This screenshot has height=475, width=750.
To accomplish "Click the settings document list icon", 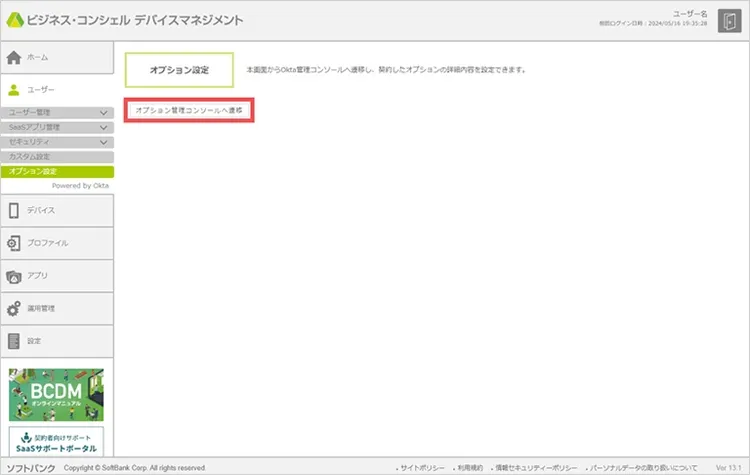I will point(14,341).
